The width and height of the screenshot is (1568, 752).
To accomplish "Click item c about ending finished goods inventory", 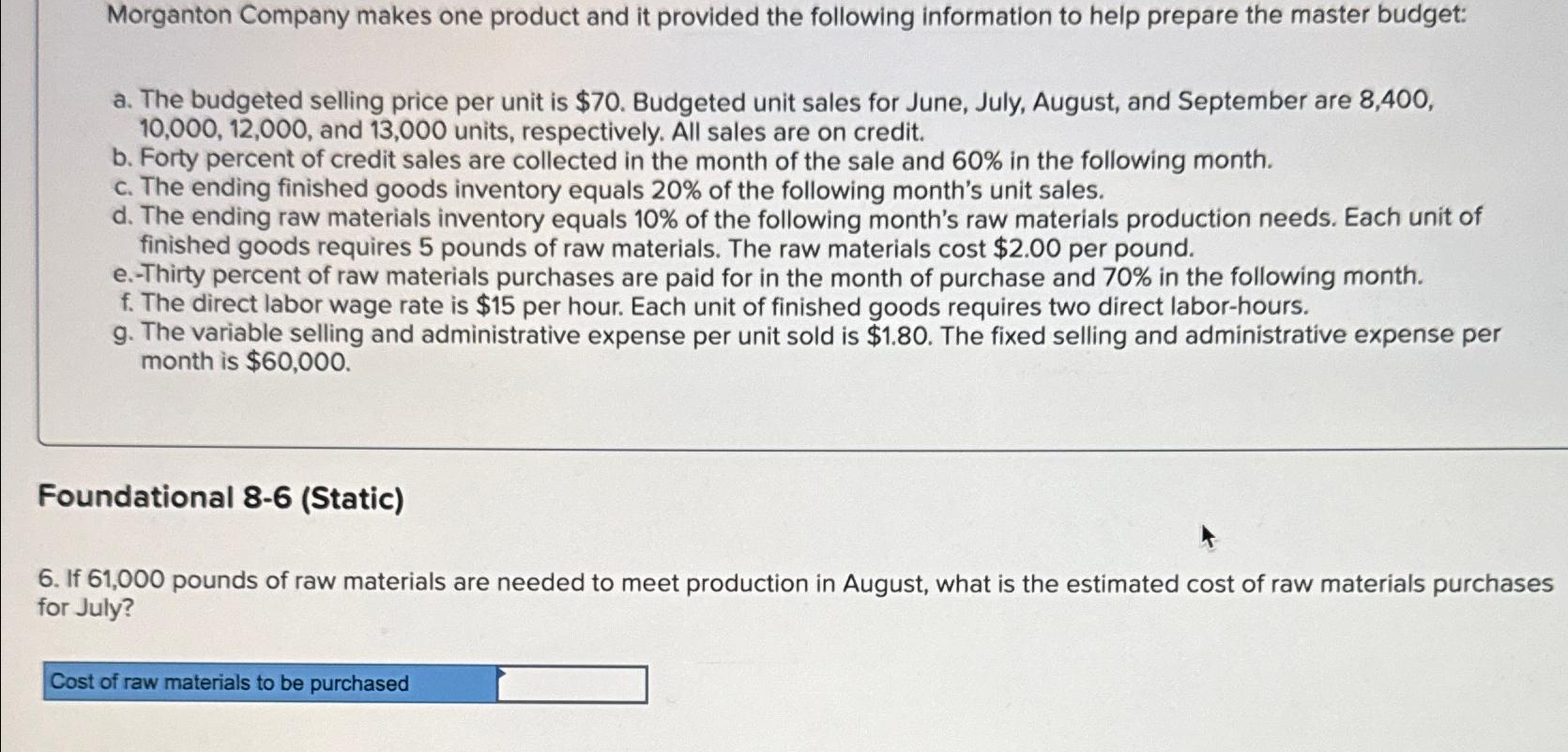I will click(608, 189).
